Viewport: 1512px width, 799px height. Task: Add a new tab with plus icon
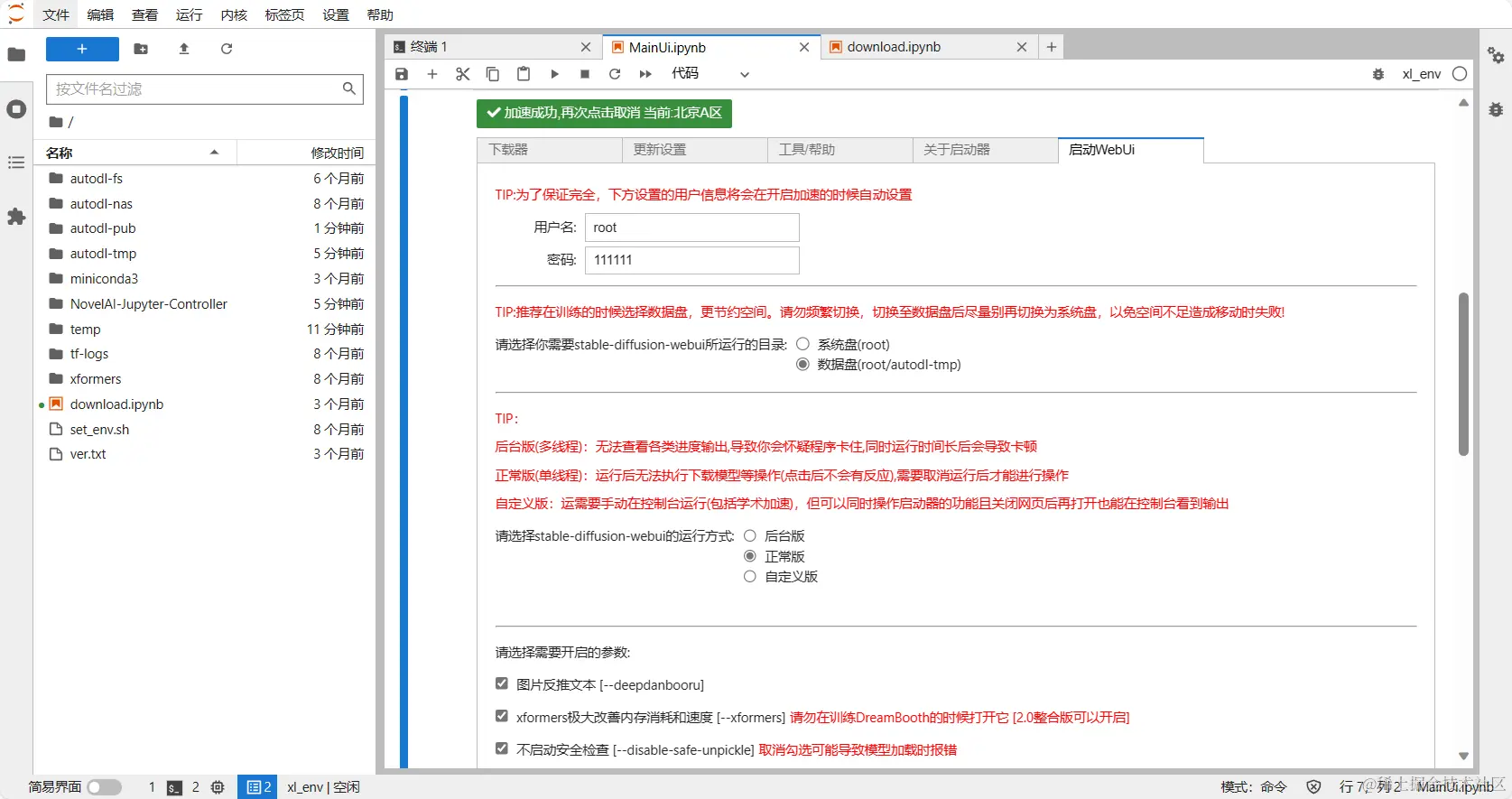[1052, 47]
